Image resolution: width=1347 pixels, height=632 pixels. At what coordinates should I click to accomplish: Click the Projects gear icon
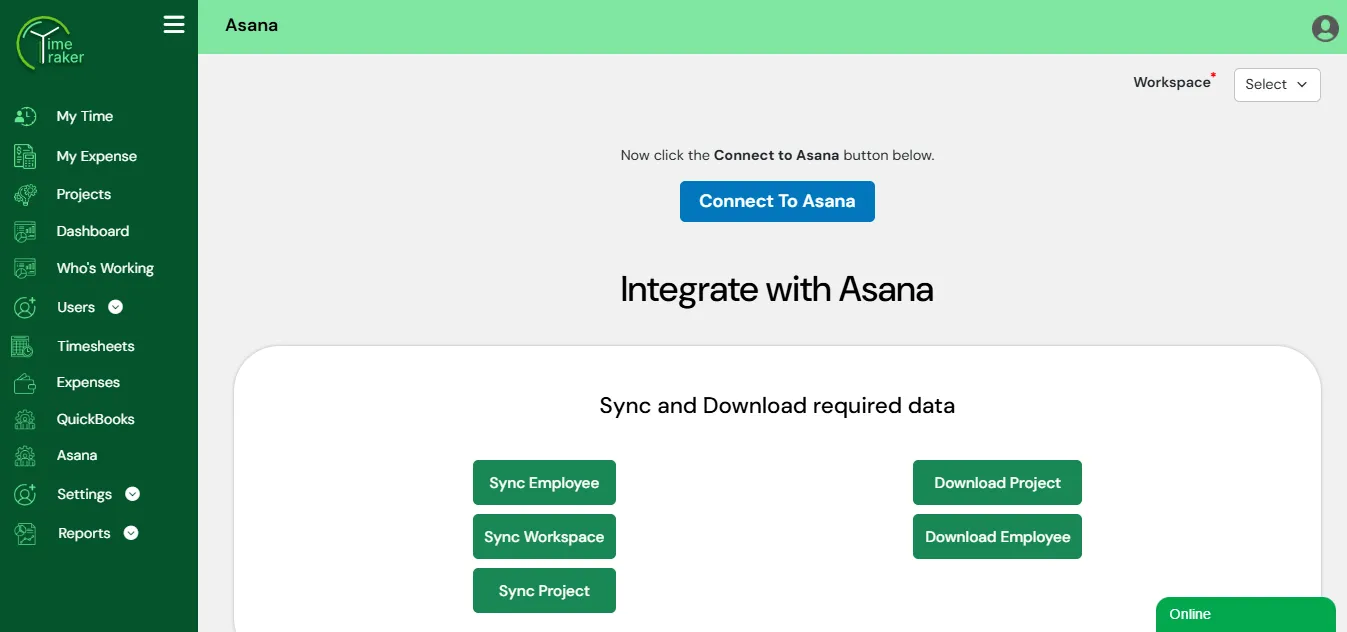(x=25, y=195)
